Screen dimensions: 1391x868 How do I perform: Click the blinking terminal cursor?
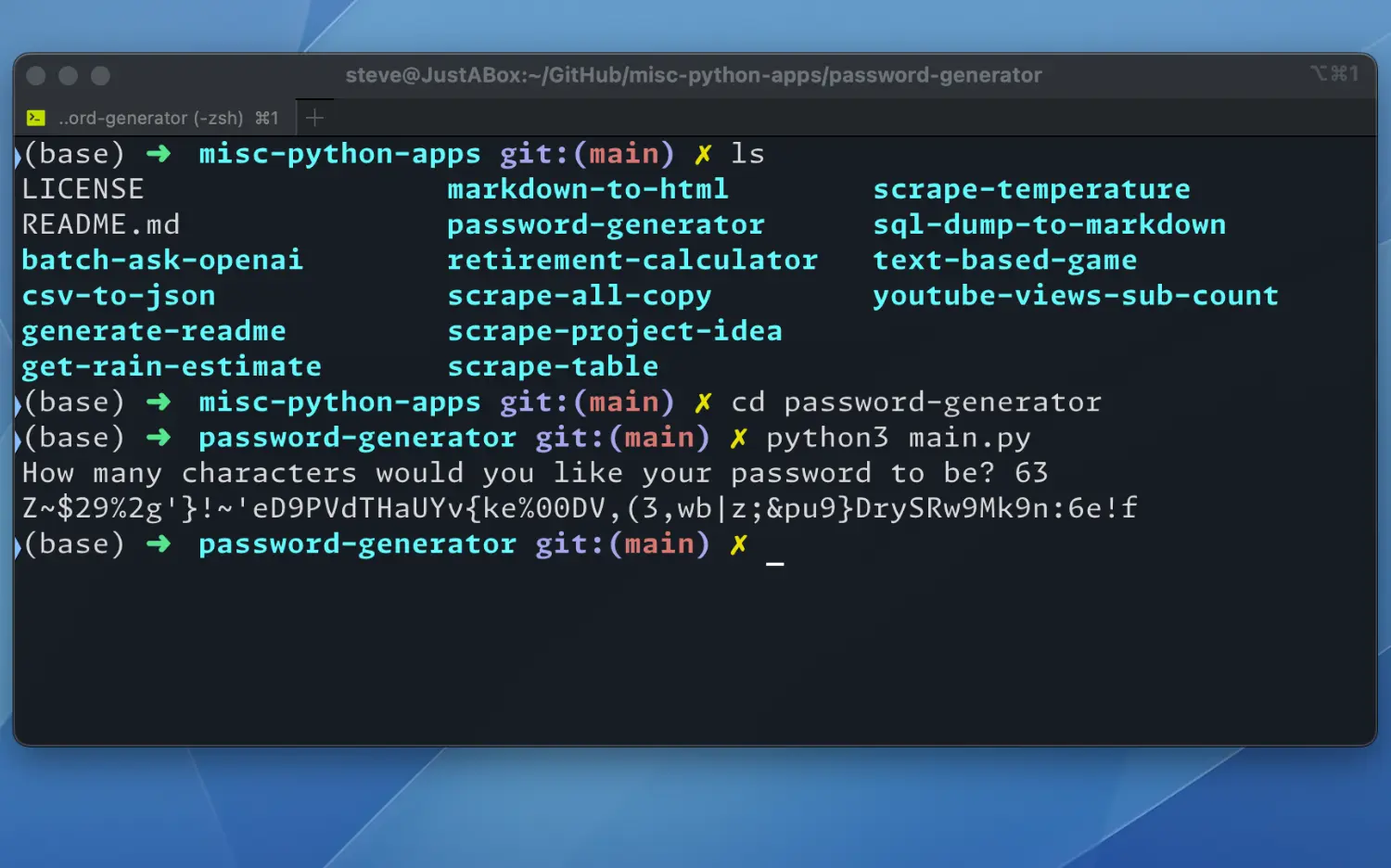coord(774,562)
